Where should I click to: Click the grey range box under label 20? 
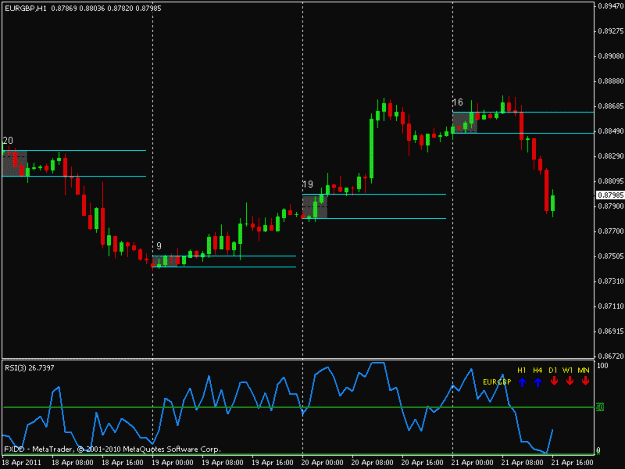point(14,163)
